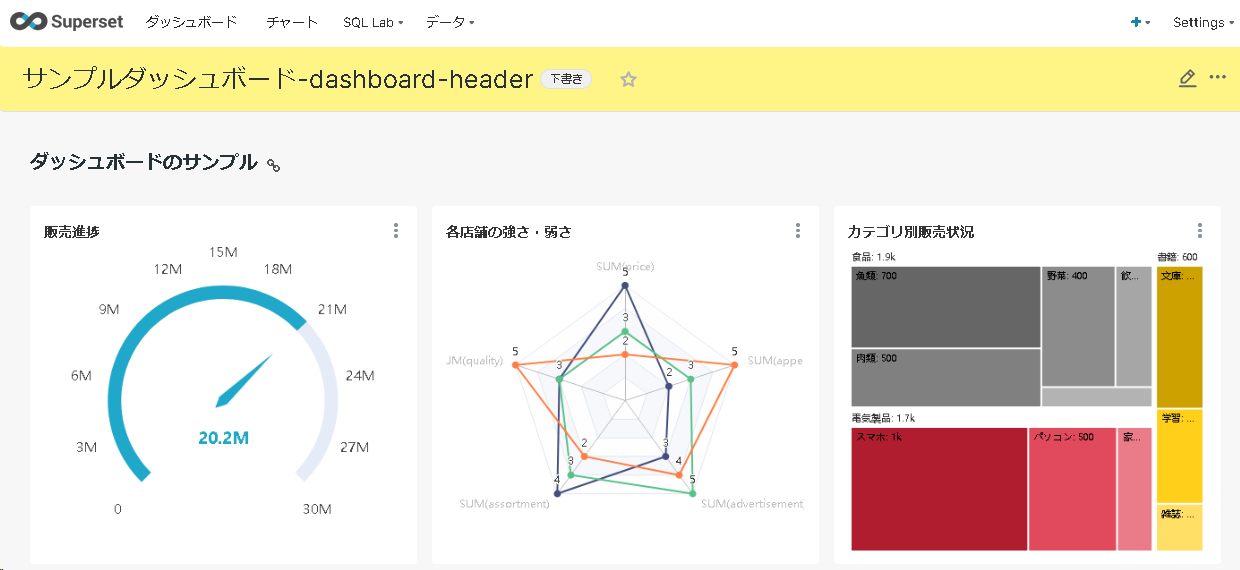Open the ダッシュボード menu item
This screenshot has width=1240, height=570.
coord(191,22)
